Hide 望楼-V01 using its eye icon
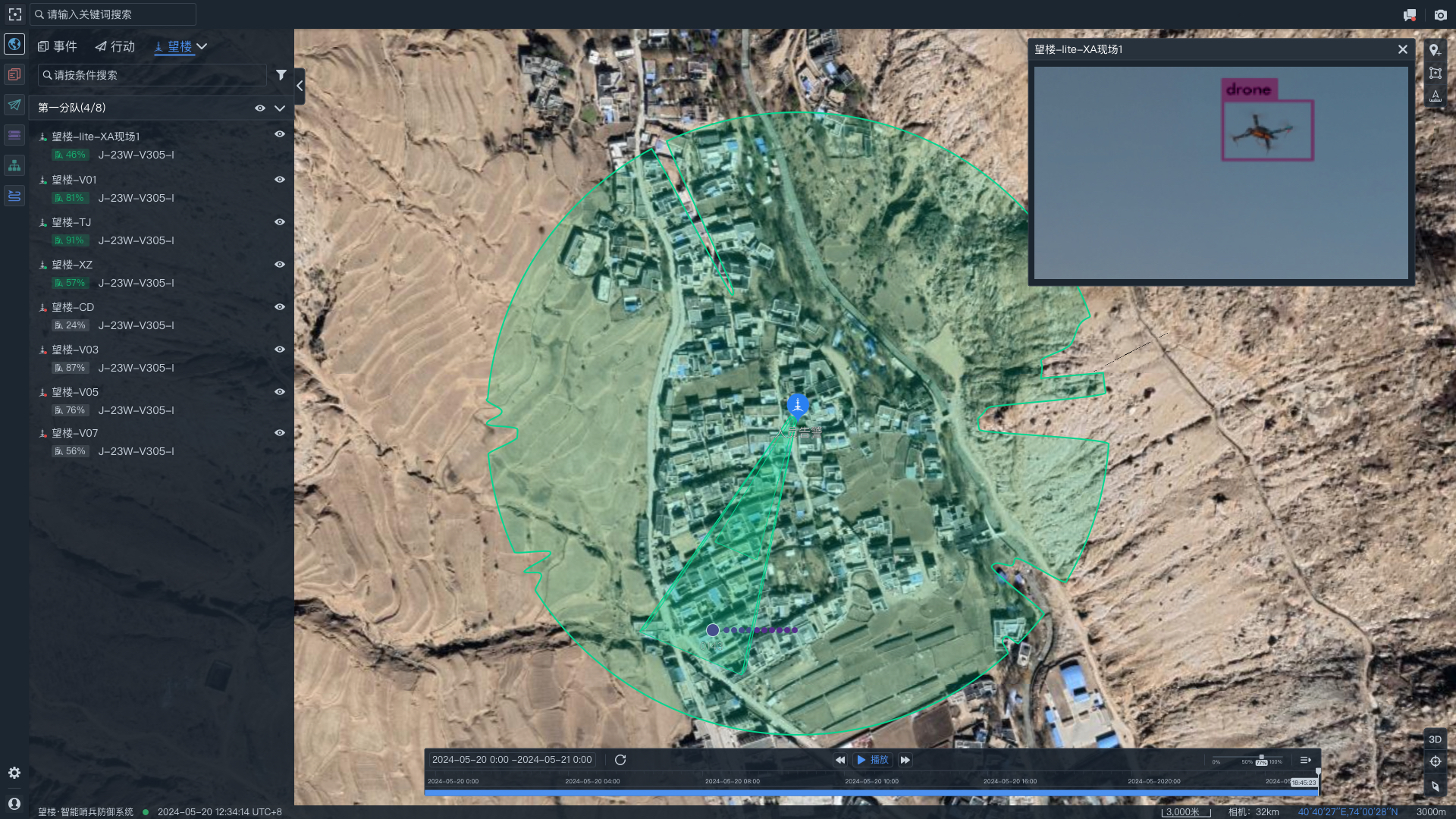Viewport: 1456px width, 819px height. (280, 180)
